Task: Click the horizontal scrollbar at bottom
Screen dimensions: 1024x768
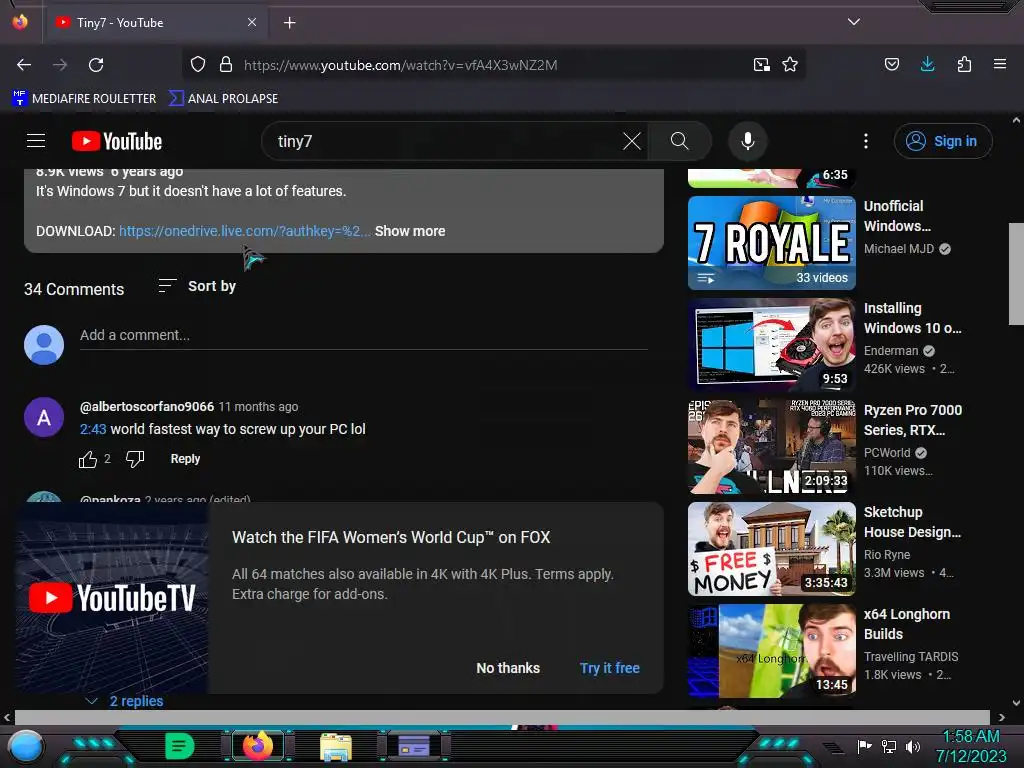Action: coord(502,716)
